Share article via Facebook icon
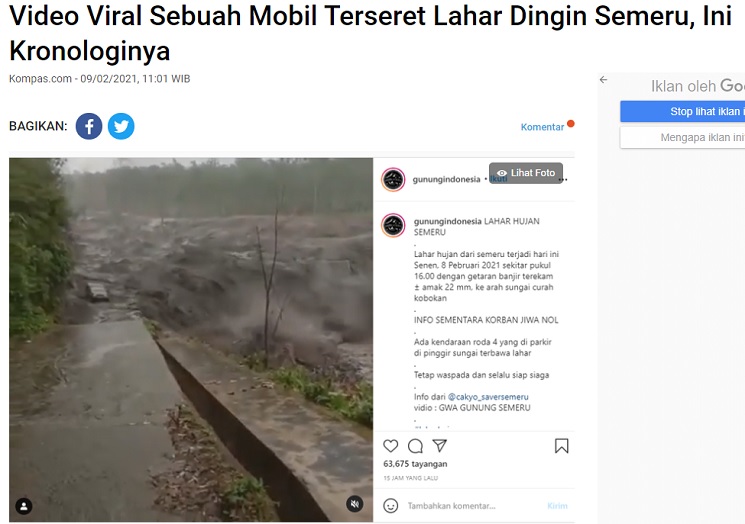Viewport: 745px width, 524px height. (x=89, y=126)
